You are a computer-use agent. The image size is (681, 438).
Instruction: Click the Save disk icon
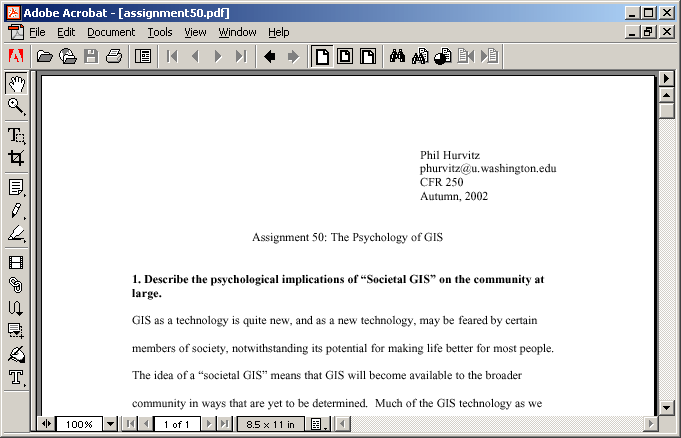pos(91,56)
